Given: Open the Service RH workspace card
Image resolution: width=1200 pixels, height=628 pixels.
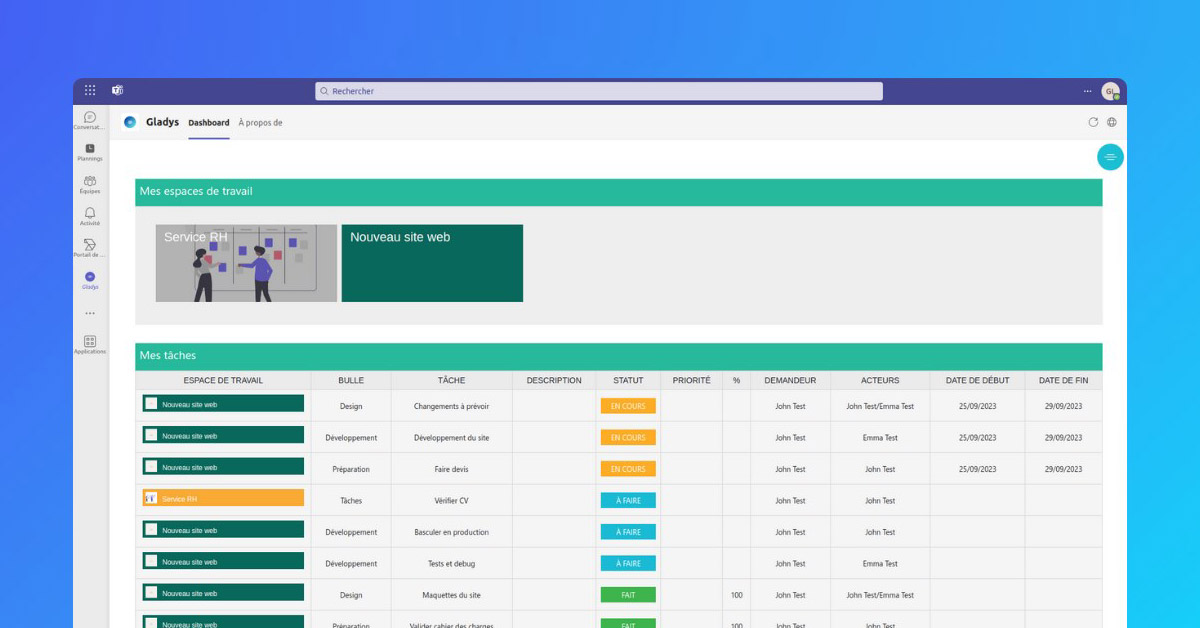Looking at the screenshot, I should (246, 263).
